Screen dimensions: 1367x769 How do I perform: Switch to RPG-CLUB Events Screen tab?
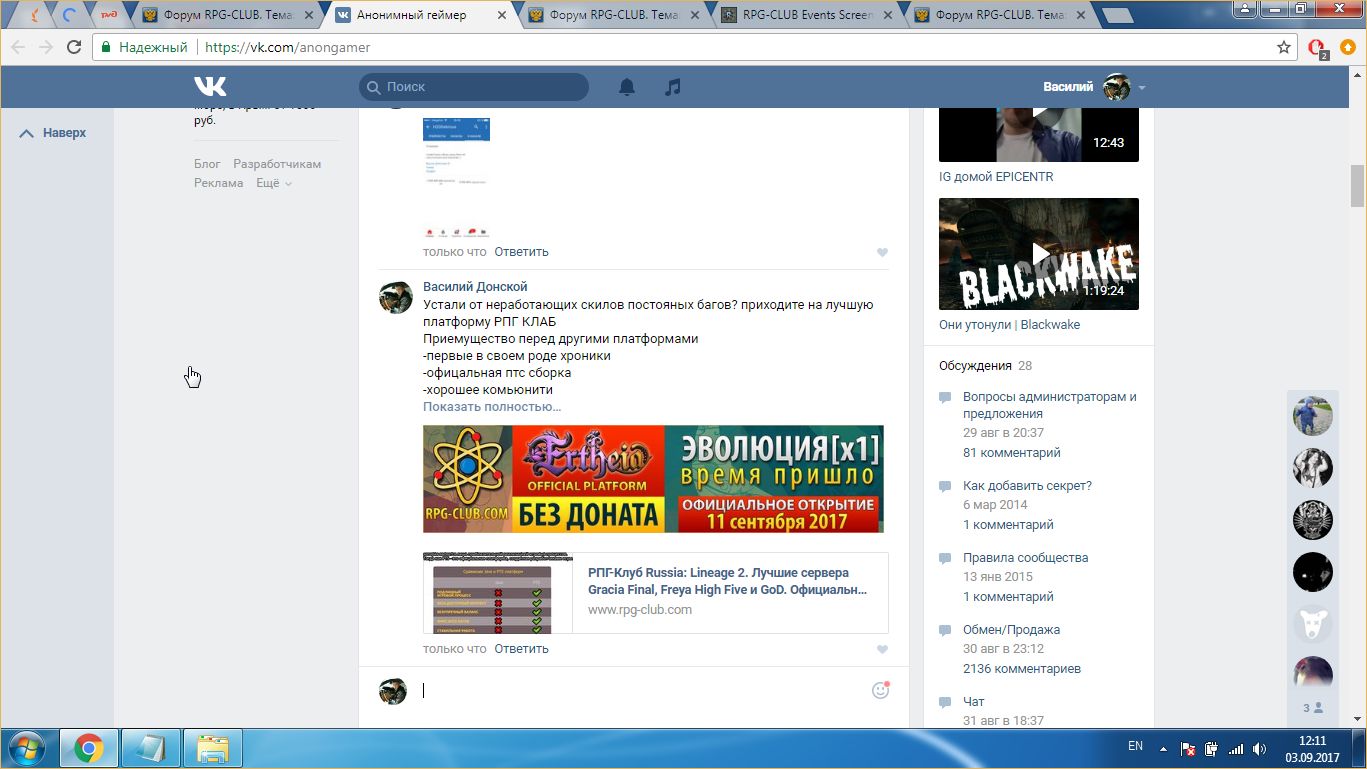810,15
